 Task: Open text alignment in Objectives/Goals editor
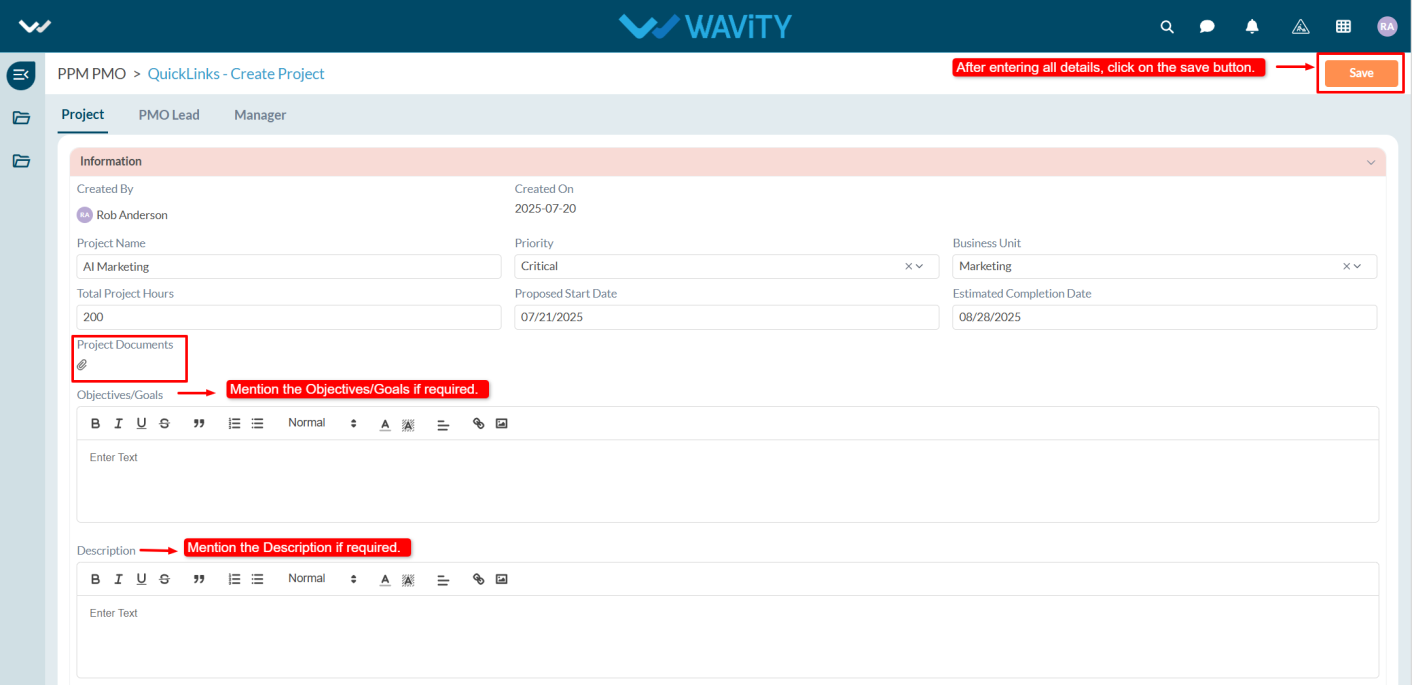pos(443,424)
